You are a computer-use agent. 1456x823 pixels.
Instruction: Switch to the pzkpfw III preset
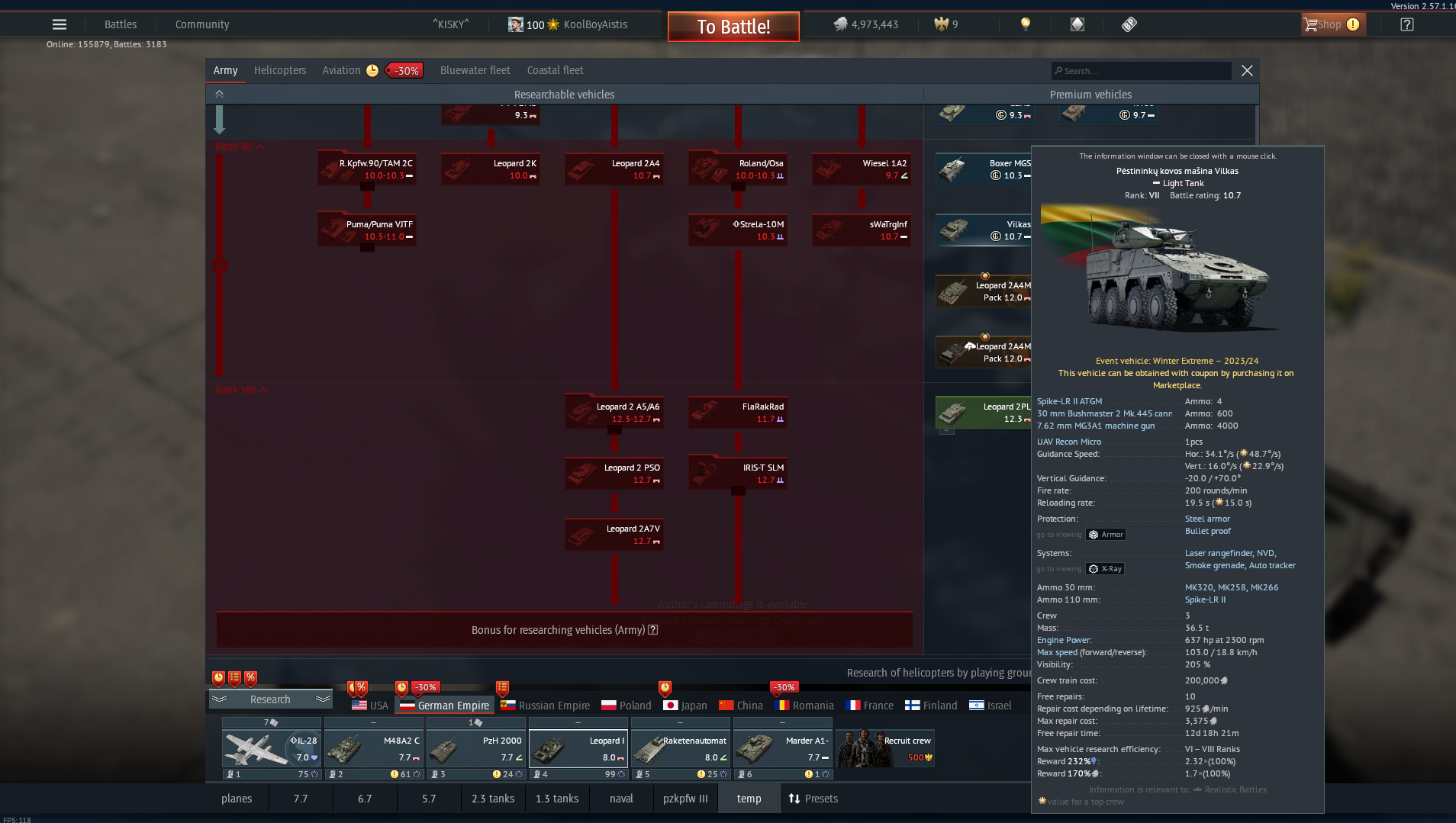click(685, 799)
